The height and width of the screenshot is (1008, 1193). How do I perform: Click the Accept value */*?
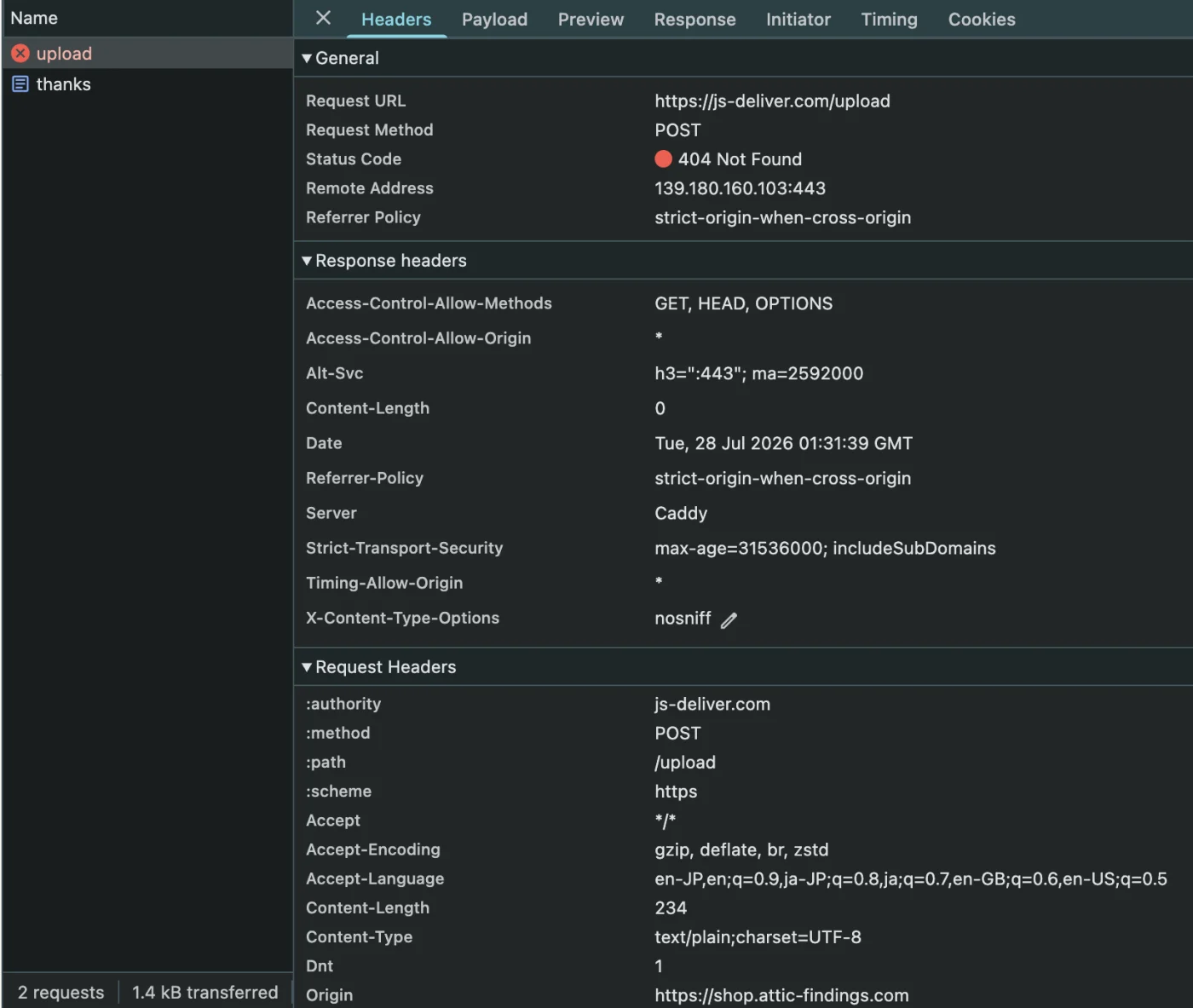point(666,821)
